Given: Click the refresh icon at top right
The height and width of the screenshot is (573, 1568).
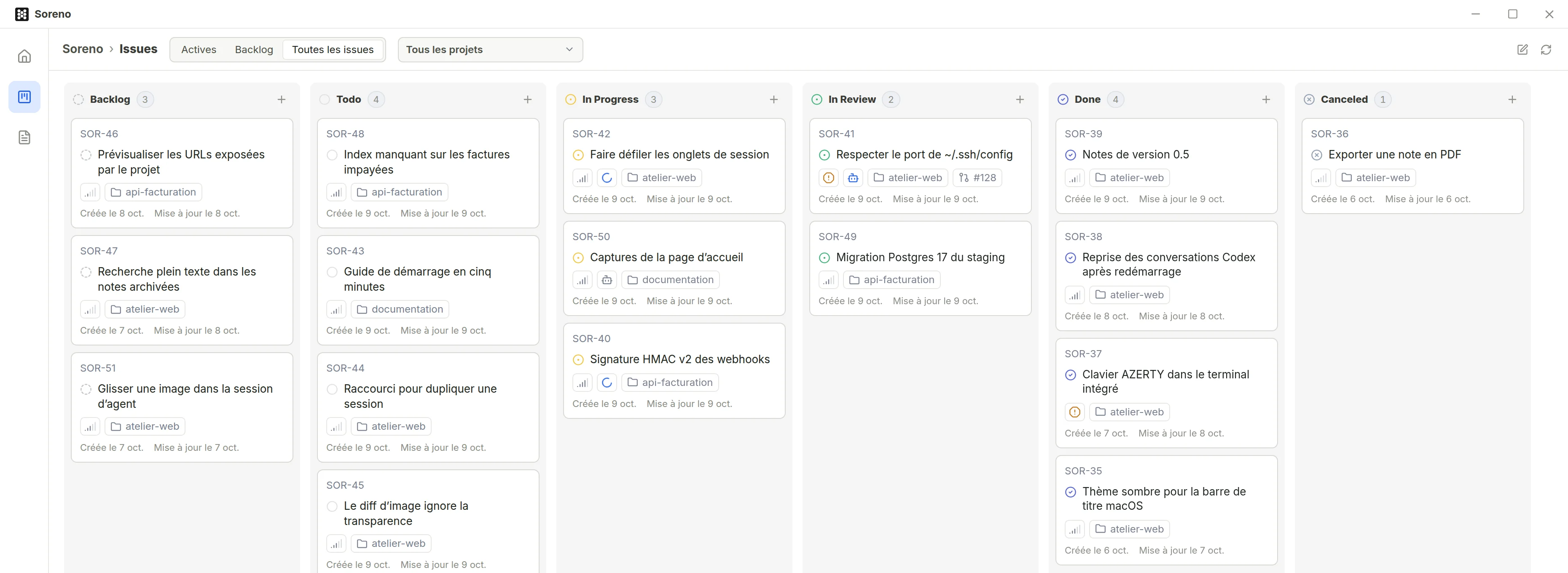Looking at the screenshot, I should tap(1546, 50).
